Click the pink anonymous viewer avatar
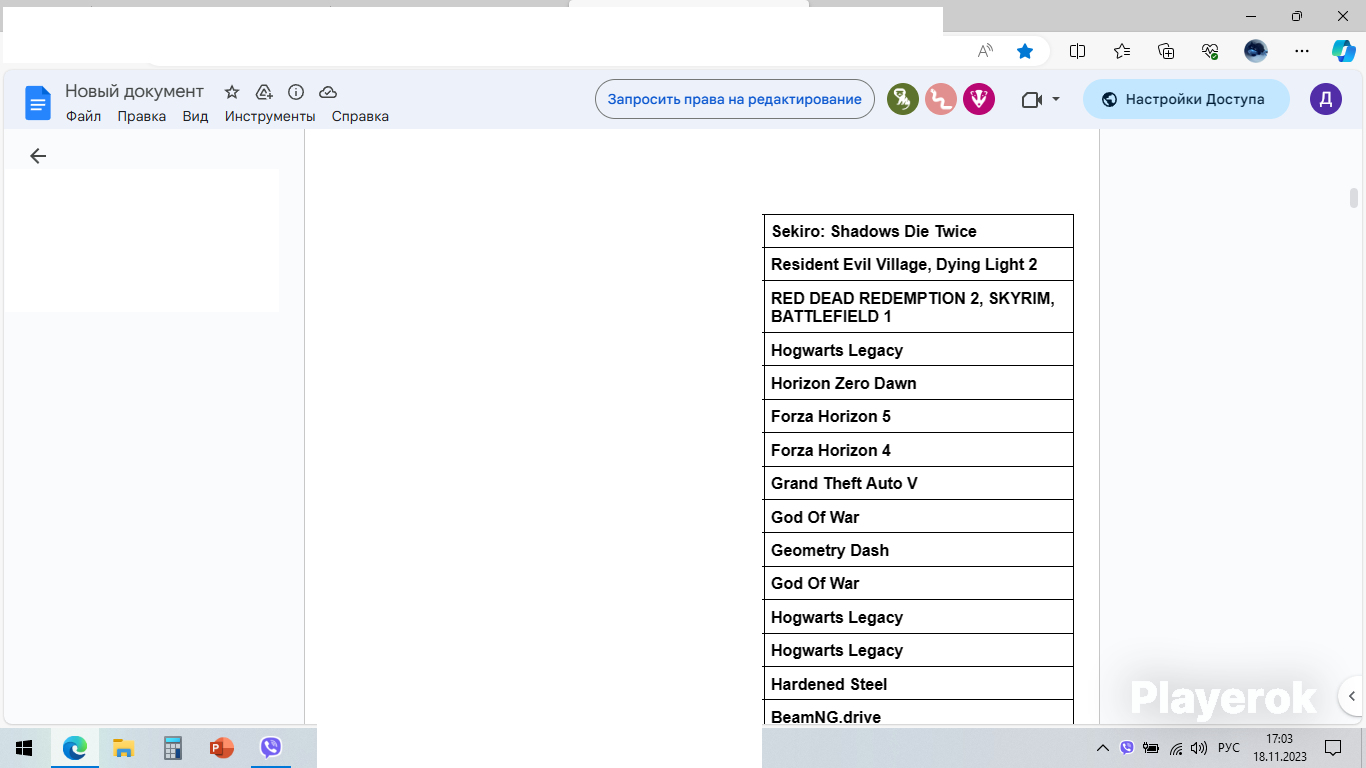1366x768 pixels. (x=941, y=99)
